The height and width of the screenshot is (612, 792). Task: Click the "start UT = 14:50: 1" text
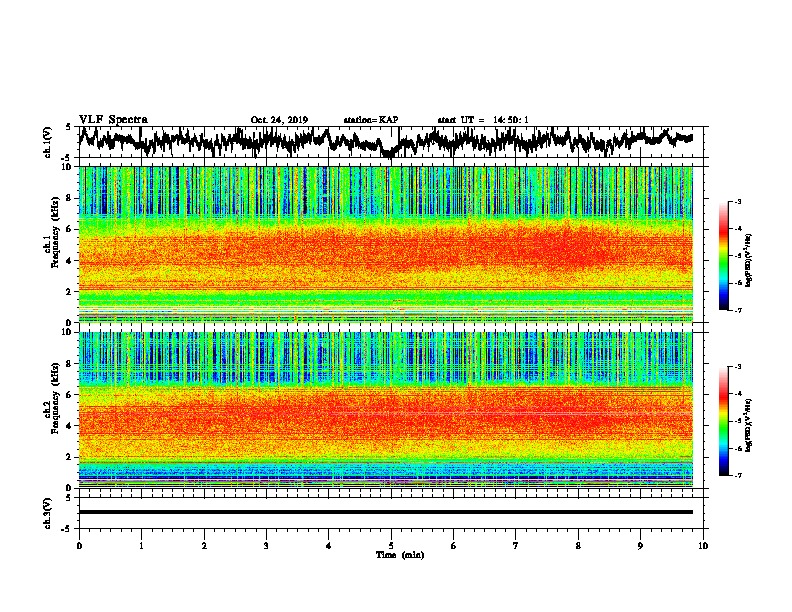(483, 120)
